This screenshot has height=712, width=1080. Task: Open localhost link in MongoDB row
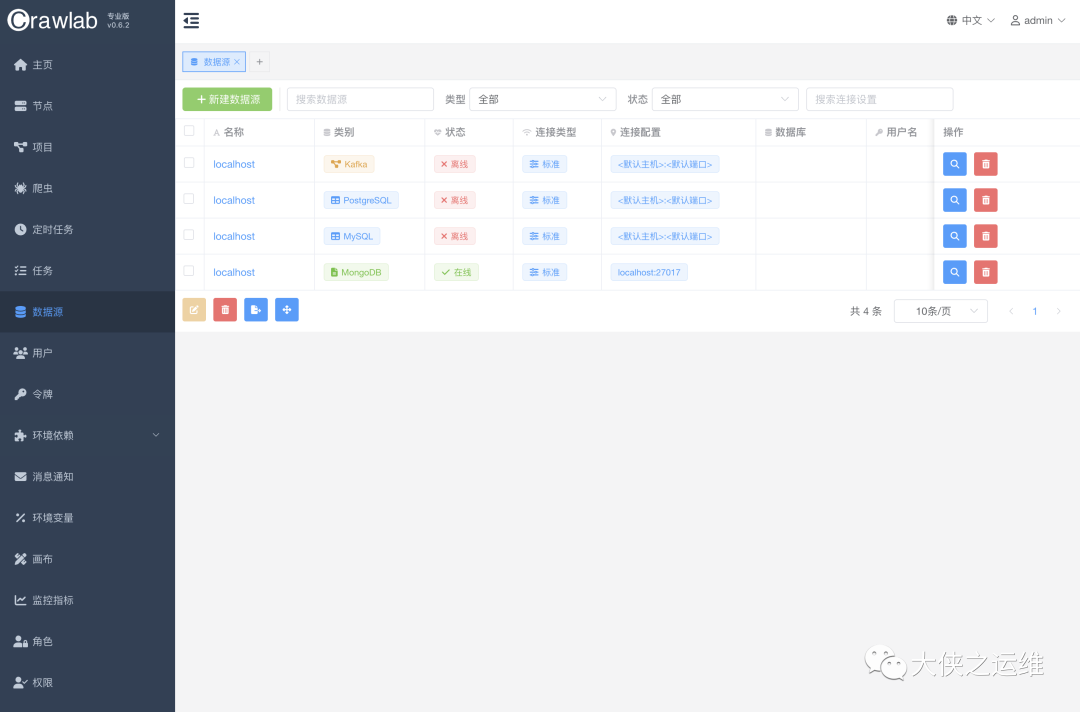[x=234, y=272]
